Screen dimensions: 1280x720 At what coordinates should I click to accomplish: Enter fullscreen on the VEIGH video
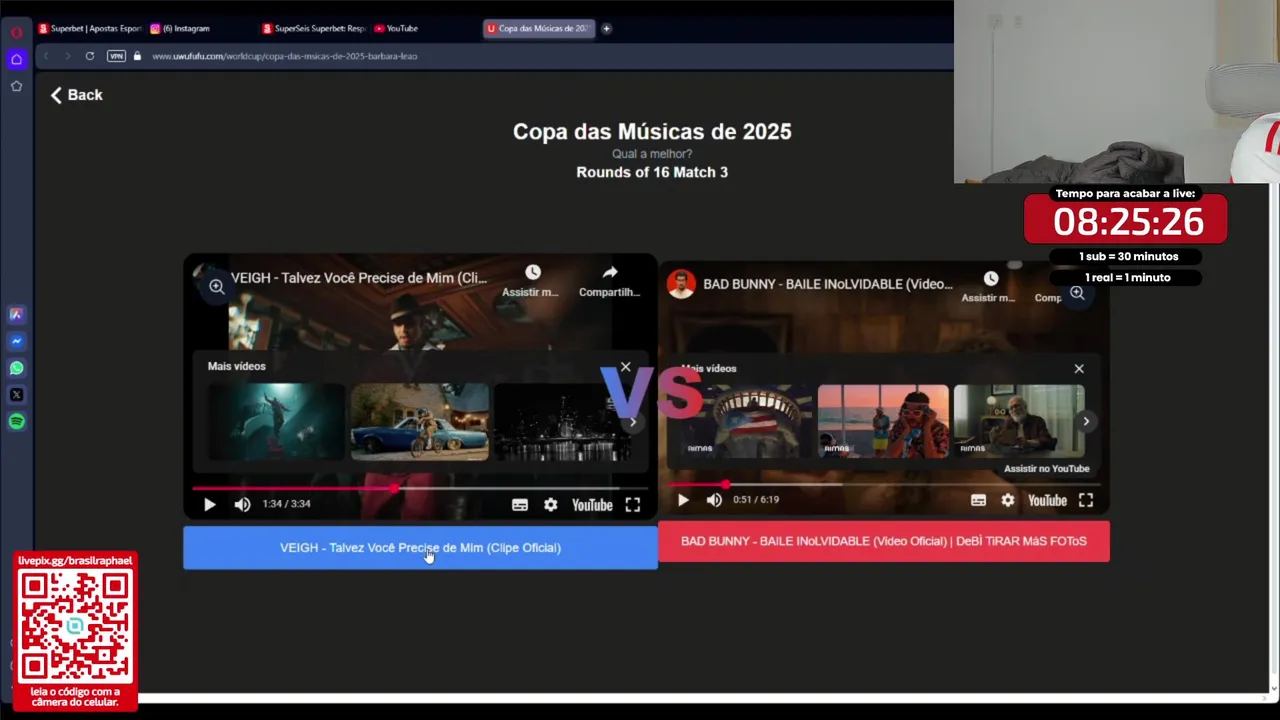633,505
